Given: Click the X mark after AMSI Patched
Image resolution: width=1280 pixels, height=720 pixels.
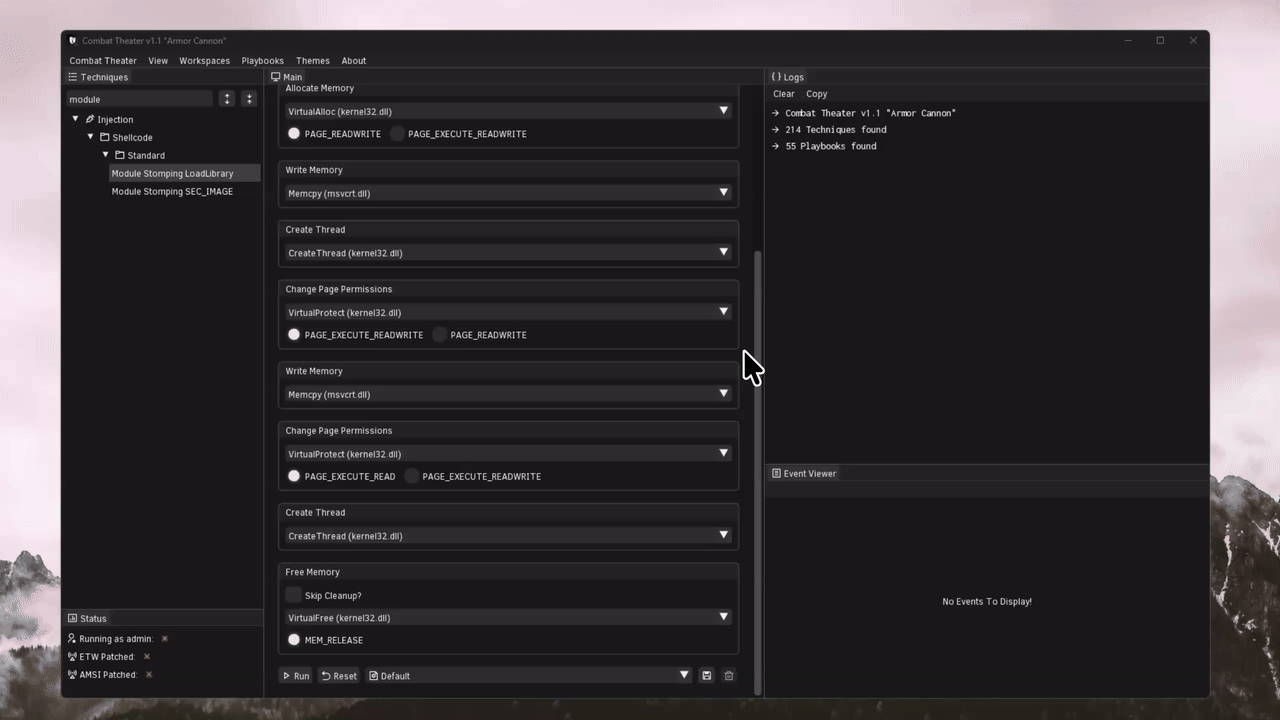Looking at the screenshot, I should tap(149, 675).
